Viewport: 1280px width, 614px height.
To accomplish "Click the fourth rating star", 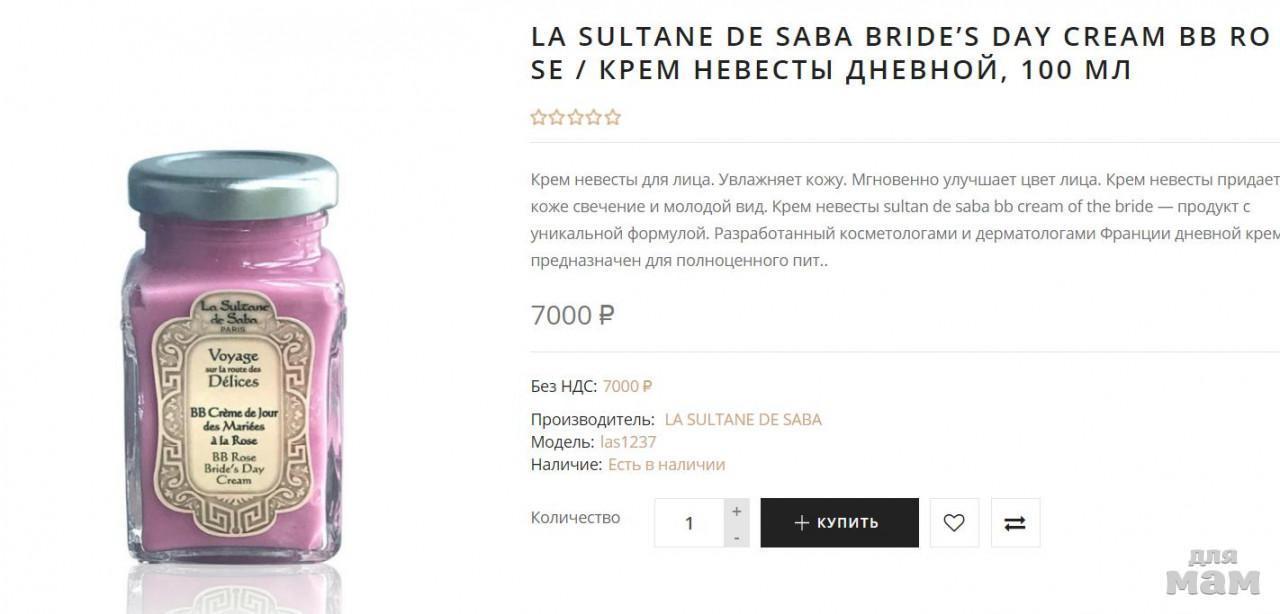I will [x=594, y=118].
